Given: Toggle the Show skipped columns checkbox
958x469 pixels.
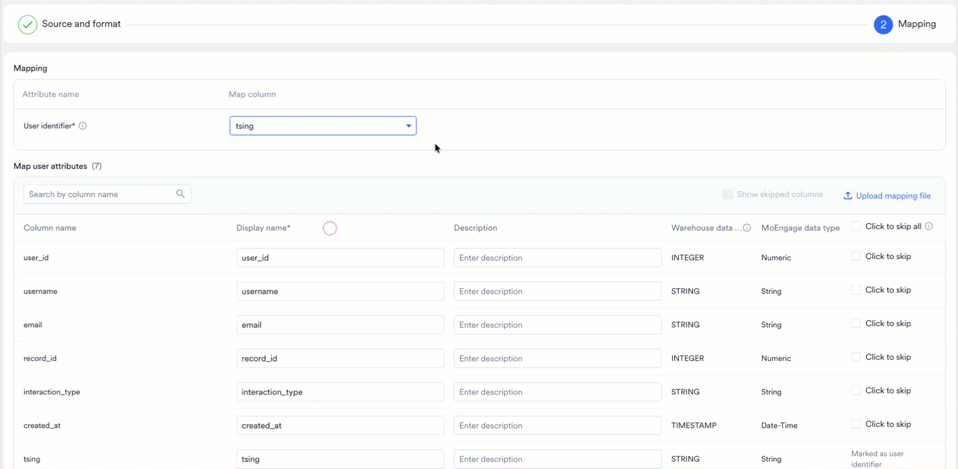Looking at the screenshot, I should 728,195.
